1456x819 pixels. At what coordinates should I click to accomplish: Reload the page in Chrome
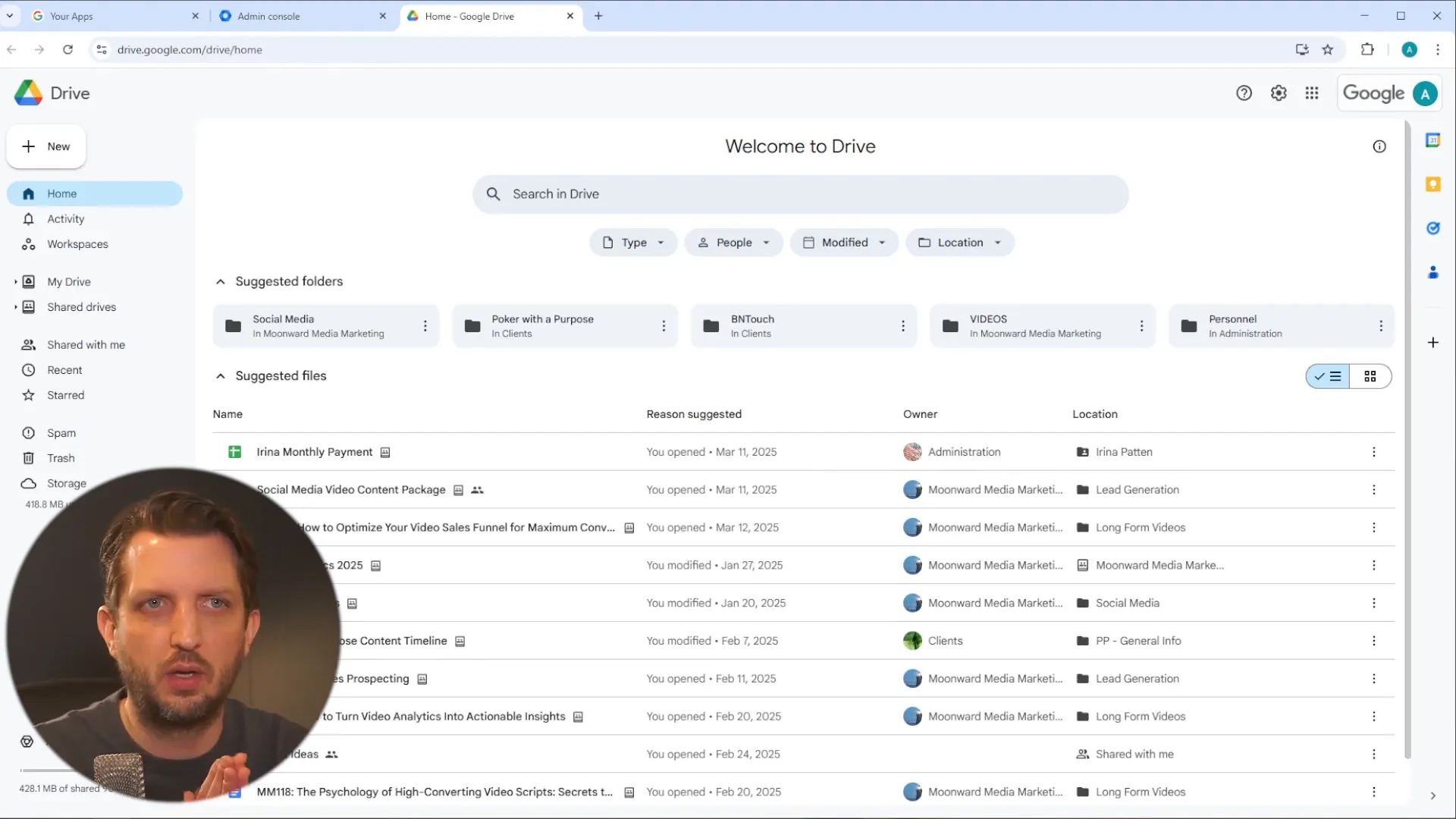coord(67,50)
